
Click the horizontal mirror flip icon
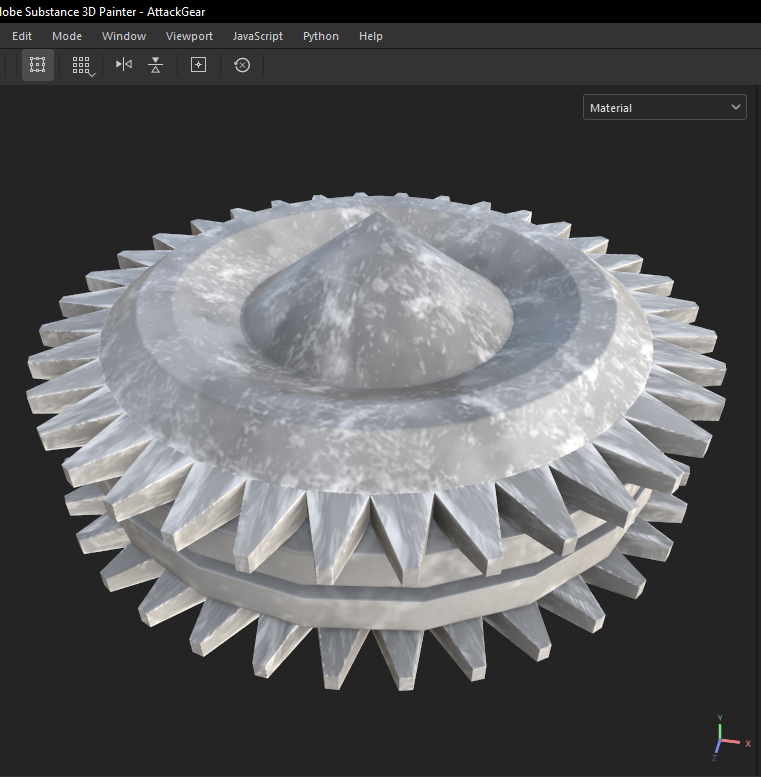coord(124,65)
